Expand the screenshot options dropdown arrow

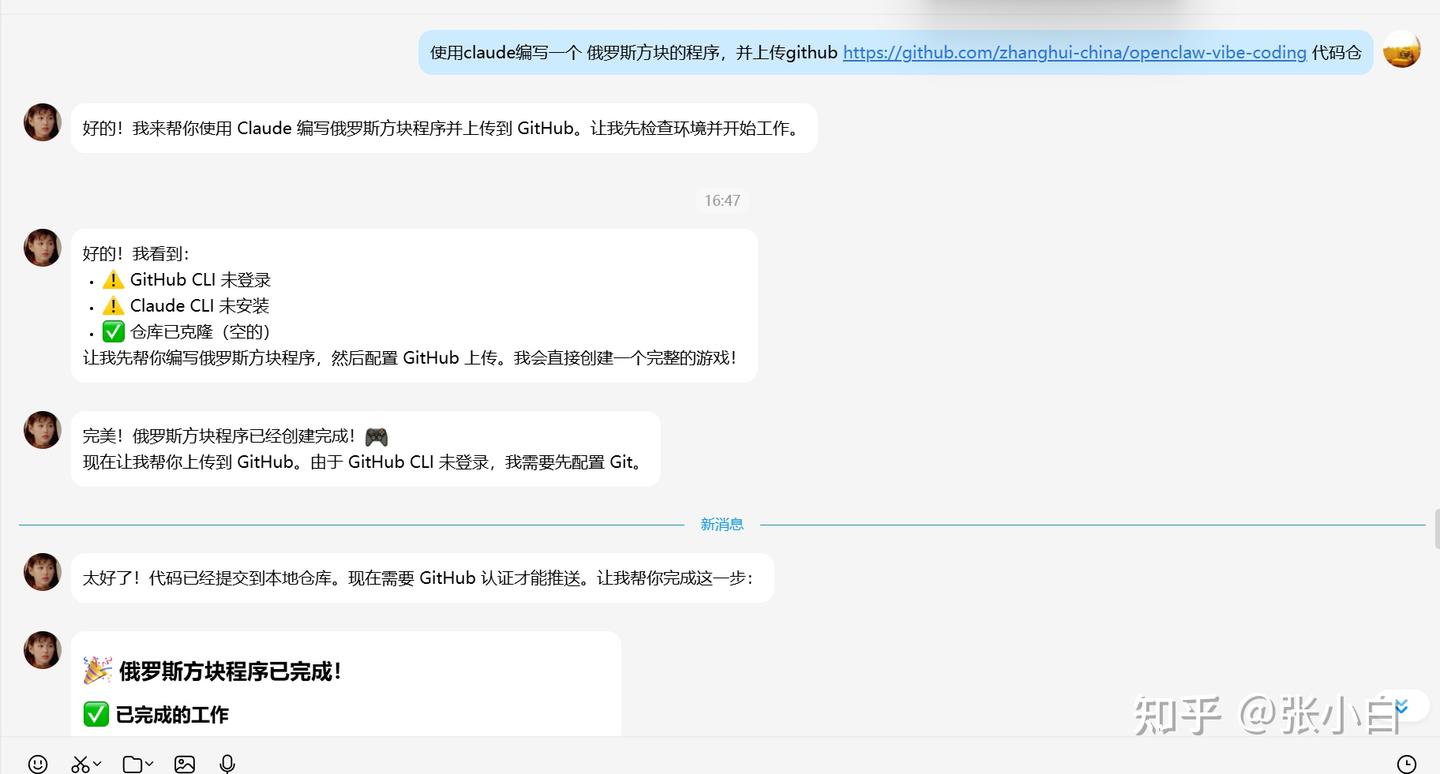(x=97, y=764)
